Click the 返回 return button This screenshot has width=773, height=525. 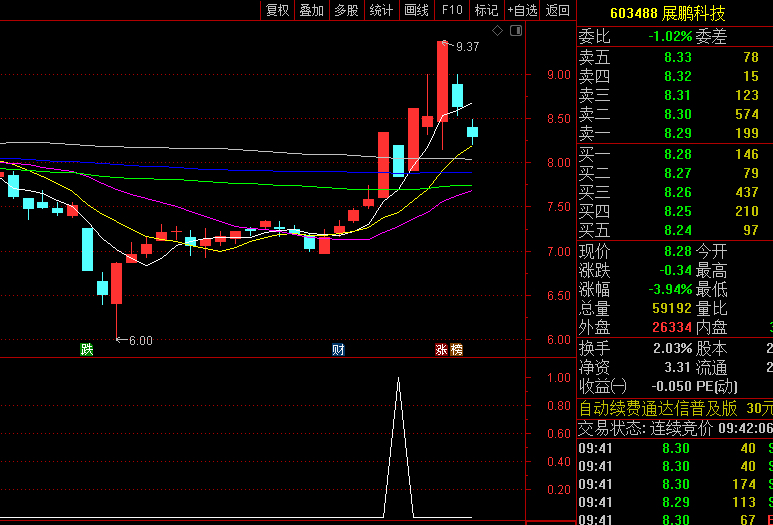(x=558, y=10)
